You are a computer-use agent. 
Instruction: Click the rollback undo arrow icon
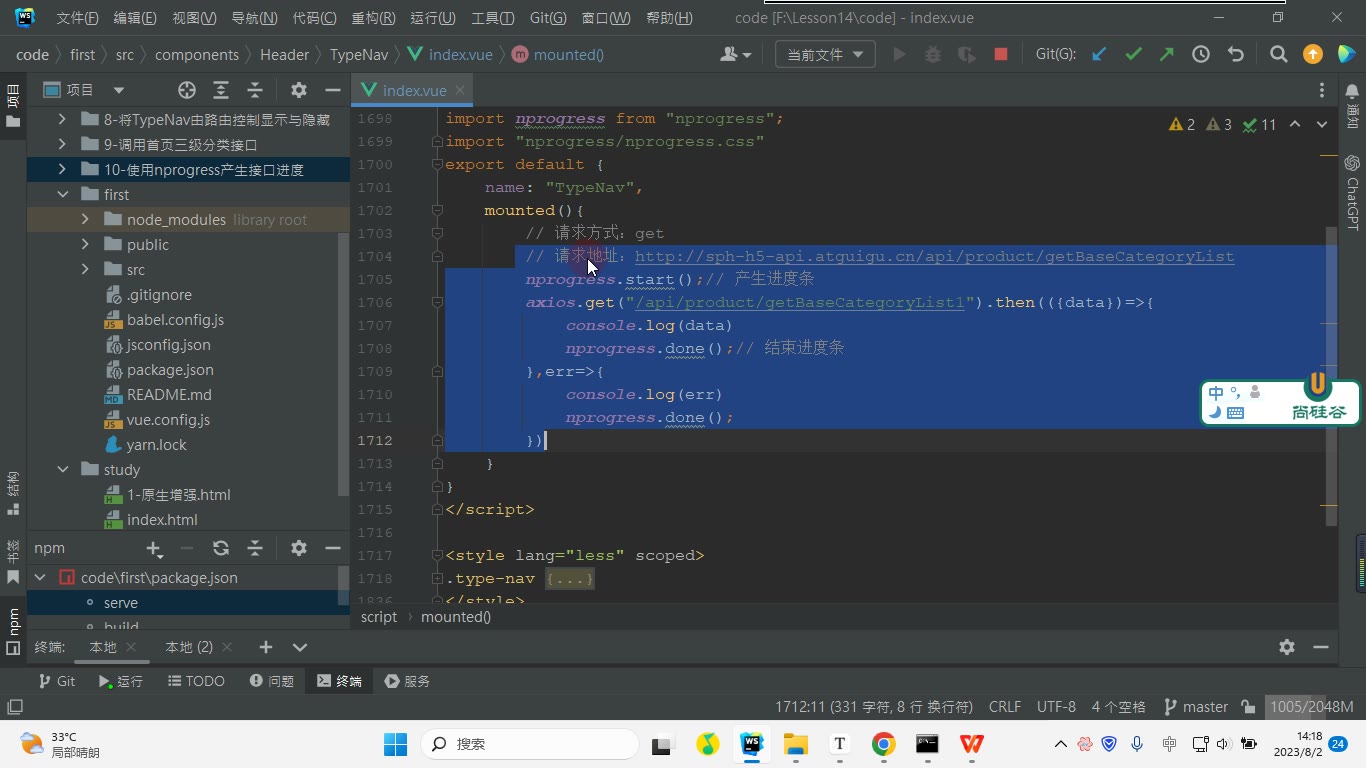click(x=1236, y=55)
